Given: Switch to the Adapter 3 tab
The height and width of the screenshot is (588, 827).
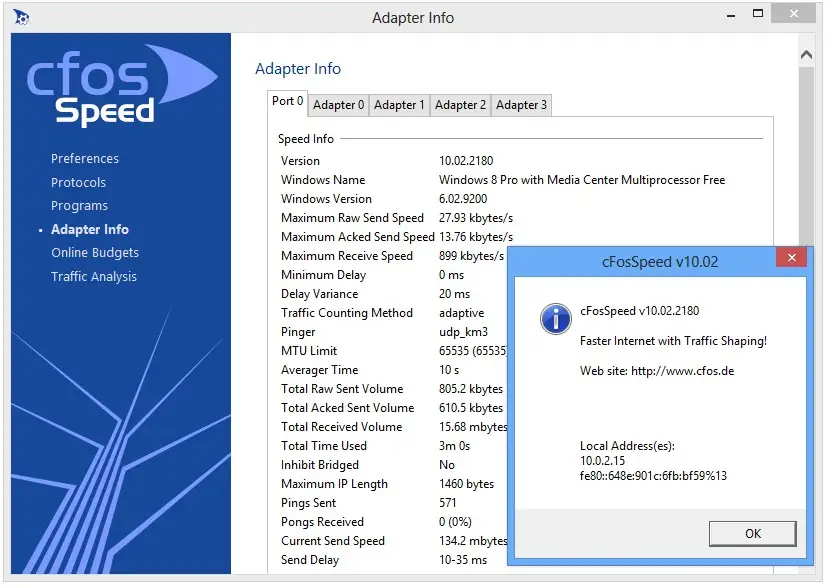Looking at the screenshot, I should [521, 105].
